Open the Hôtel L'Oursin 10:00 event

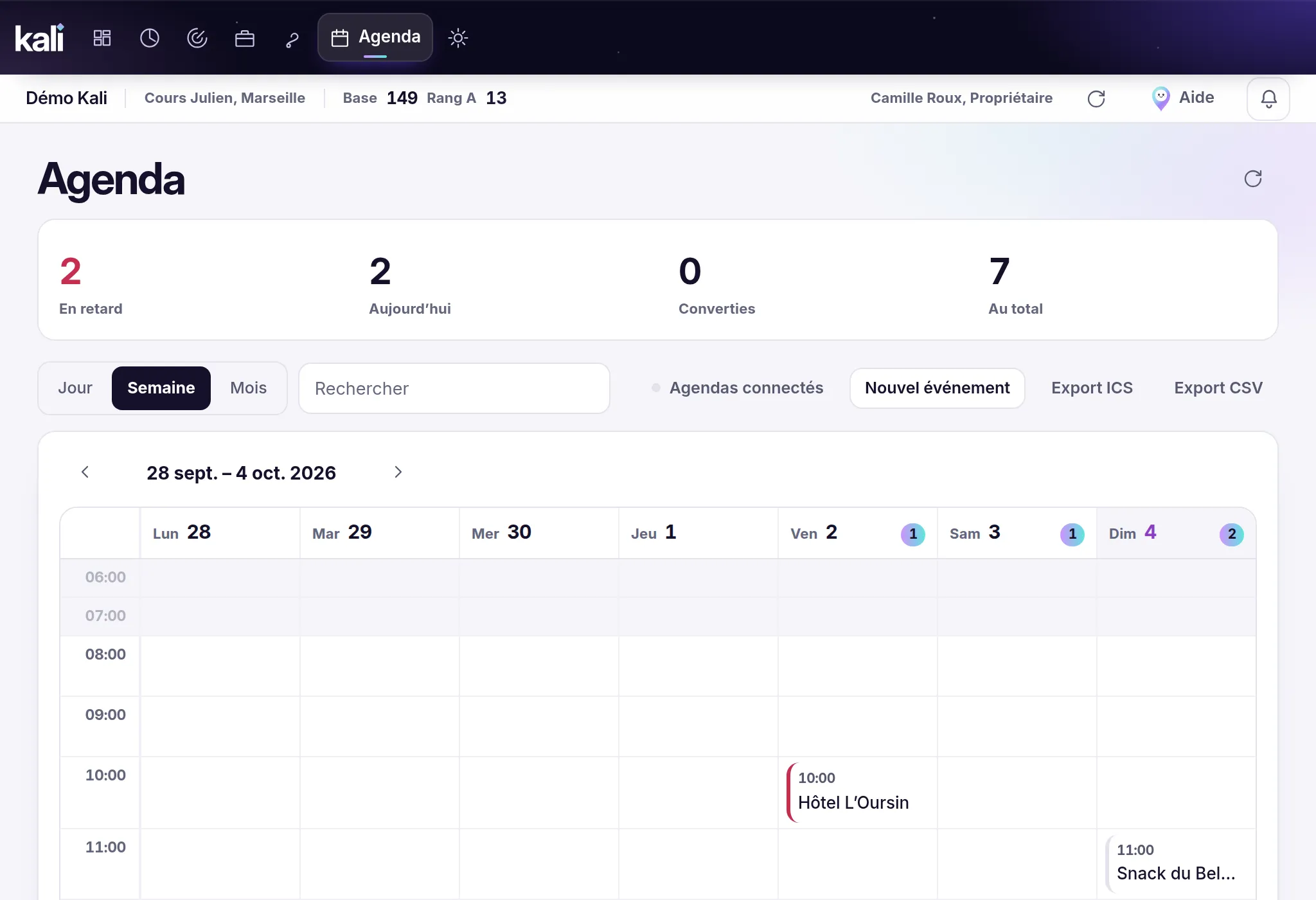click(x=859, y=793)
